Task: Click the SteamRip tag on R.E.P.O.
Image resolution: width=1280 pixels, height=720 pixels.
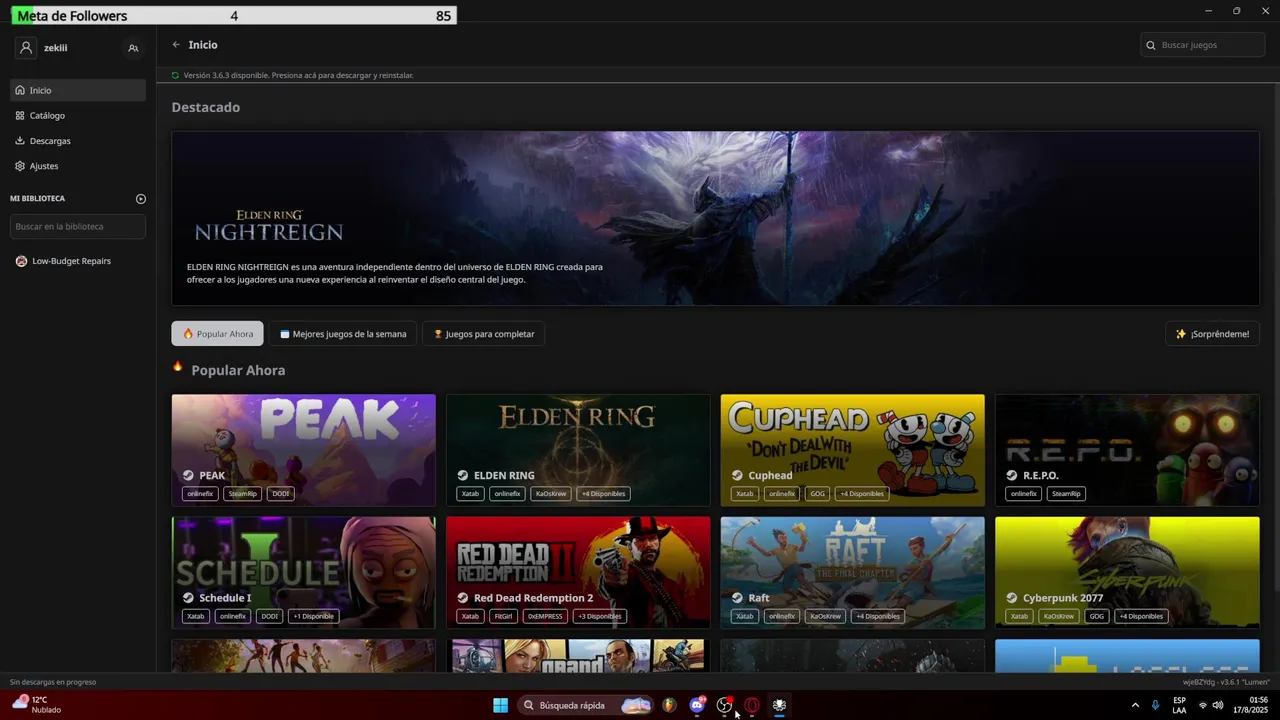Action: pyautogui.click(x=1066, y=494)
